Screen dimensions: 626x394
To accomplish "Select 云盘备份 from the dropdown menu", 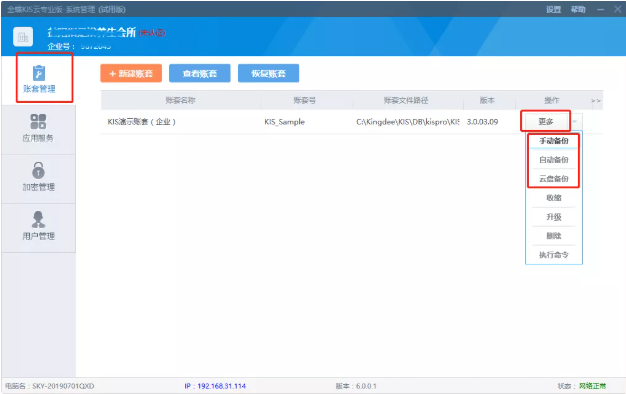I will click(x=554, y=178).
